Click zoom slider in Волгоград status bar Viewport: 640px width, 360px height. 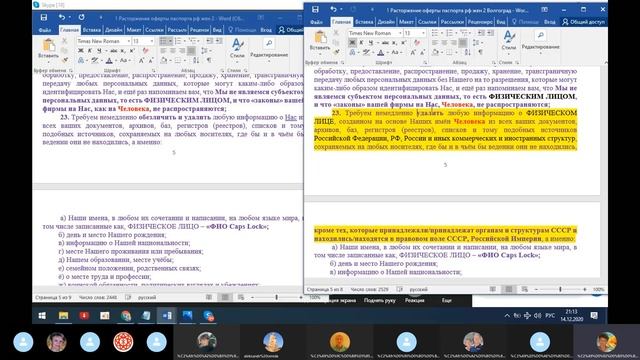tap(560, 289)
